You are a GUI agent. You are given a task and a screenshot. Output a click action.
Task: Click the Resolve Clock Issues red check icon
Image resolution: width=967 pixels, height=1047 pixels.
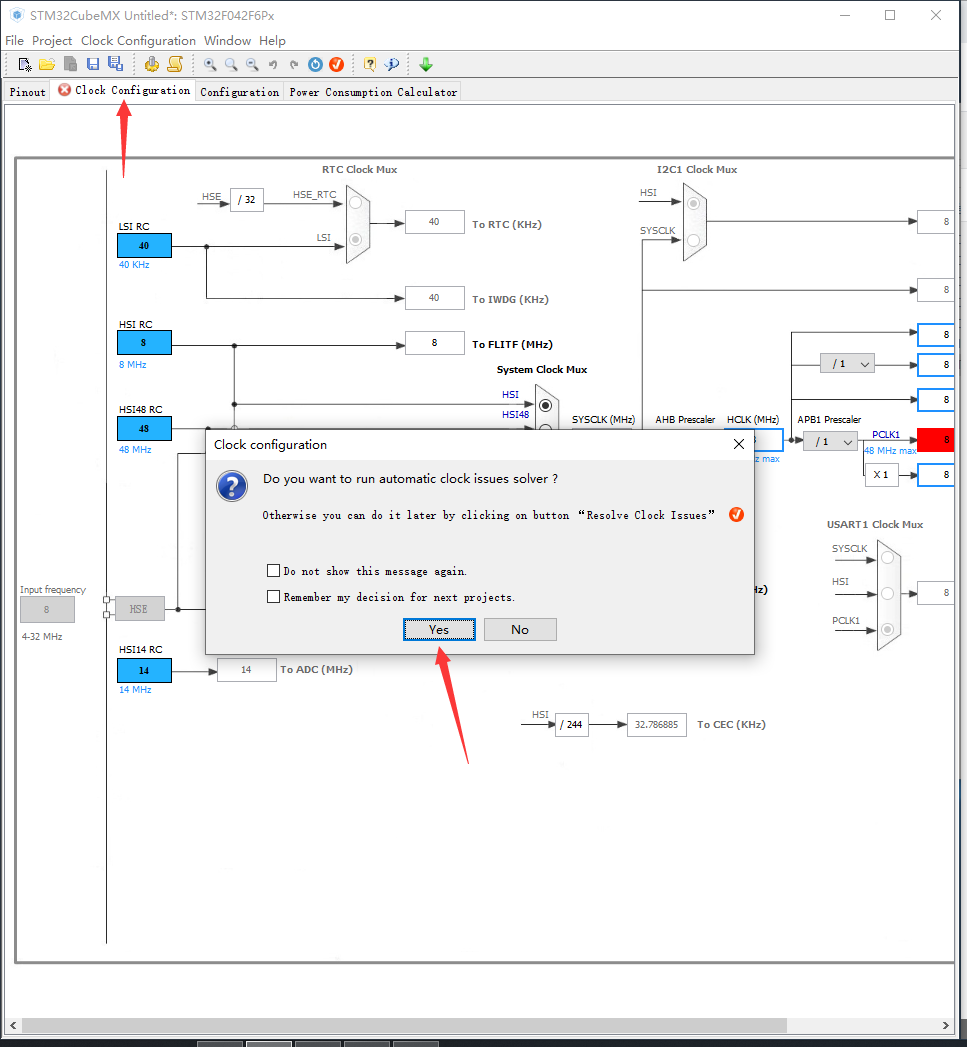pyautogui.click(x=336, y=63)
